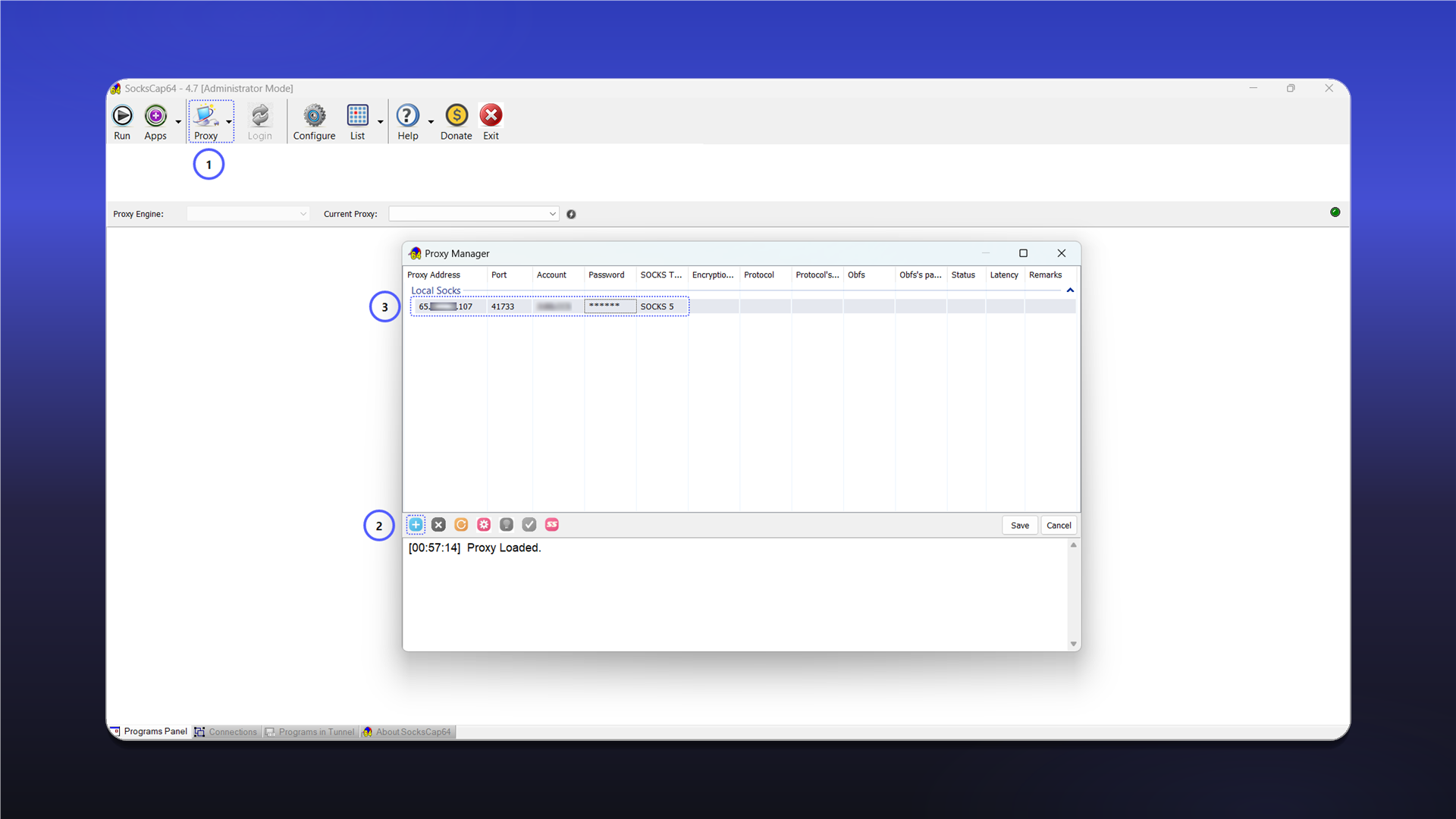Screen dimensions: 1456x819
Task: Click the Donate dollar icon
Action: click(x=457, y=115)
